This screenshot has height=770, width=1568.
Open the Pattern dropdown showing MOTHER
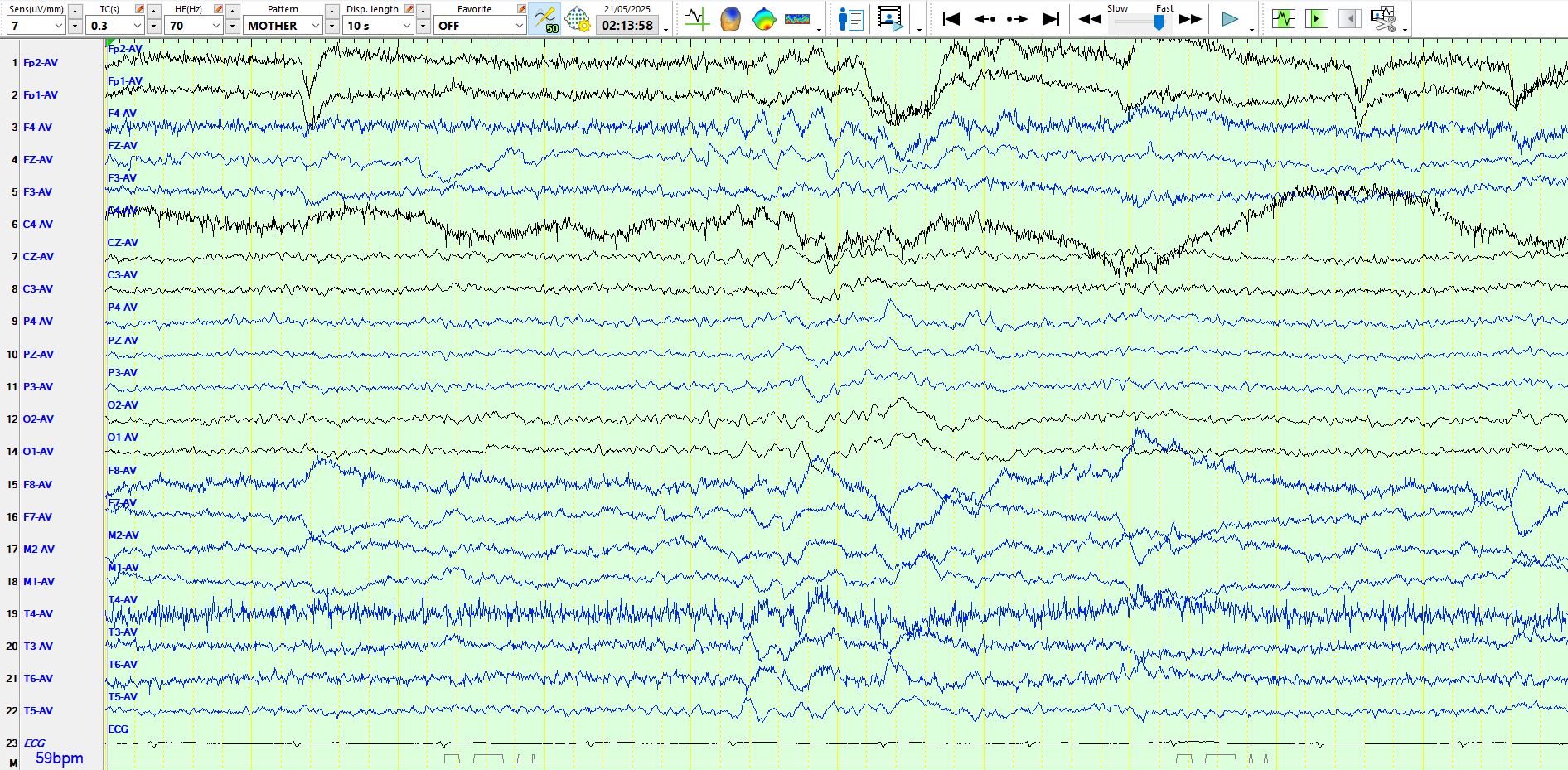[x=283, y=26]
